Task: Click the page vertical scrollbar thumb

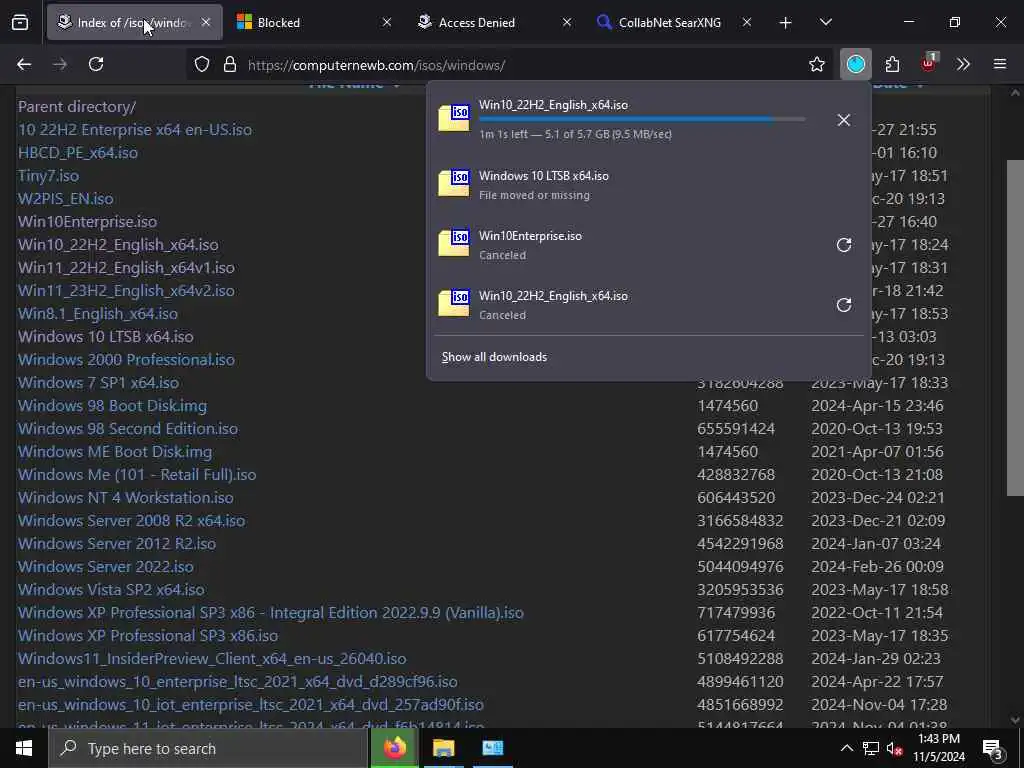Action: pos(1015,328)
